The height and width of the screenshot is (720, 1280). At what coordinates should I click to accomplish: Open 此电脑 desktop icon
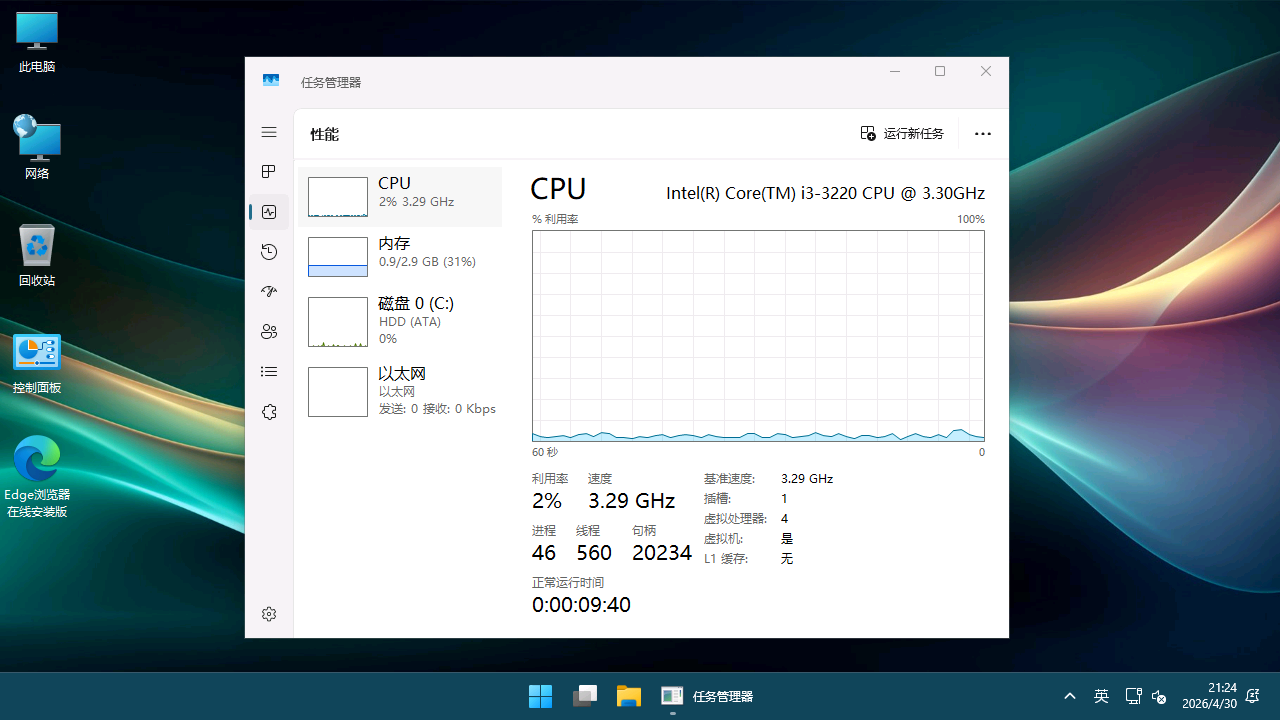click(37, 43)
